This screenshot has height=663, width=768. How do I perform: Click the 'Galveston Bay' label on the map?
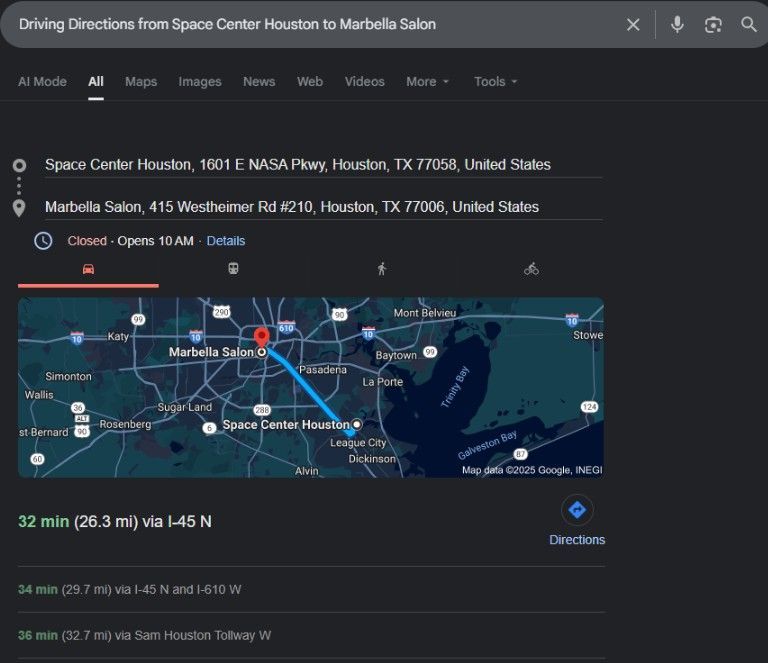pos(487,445)
